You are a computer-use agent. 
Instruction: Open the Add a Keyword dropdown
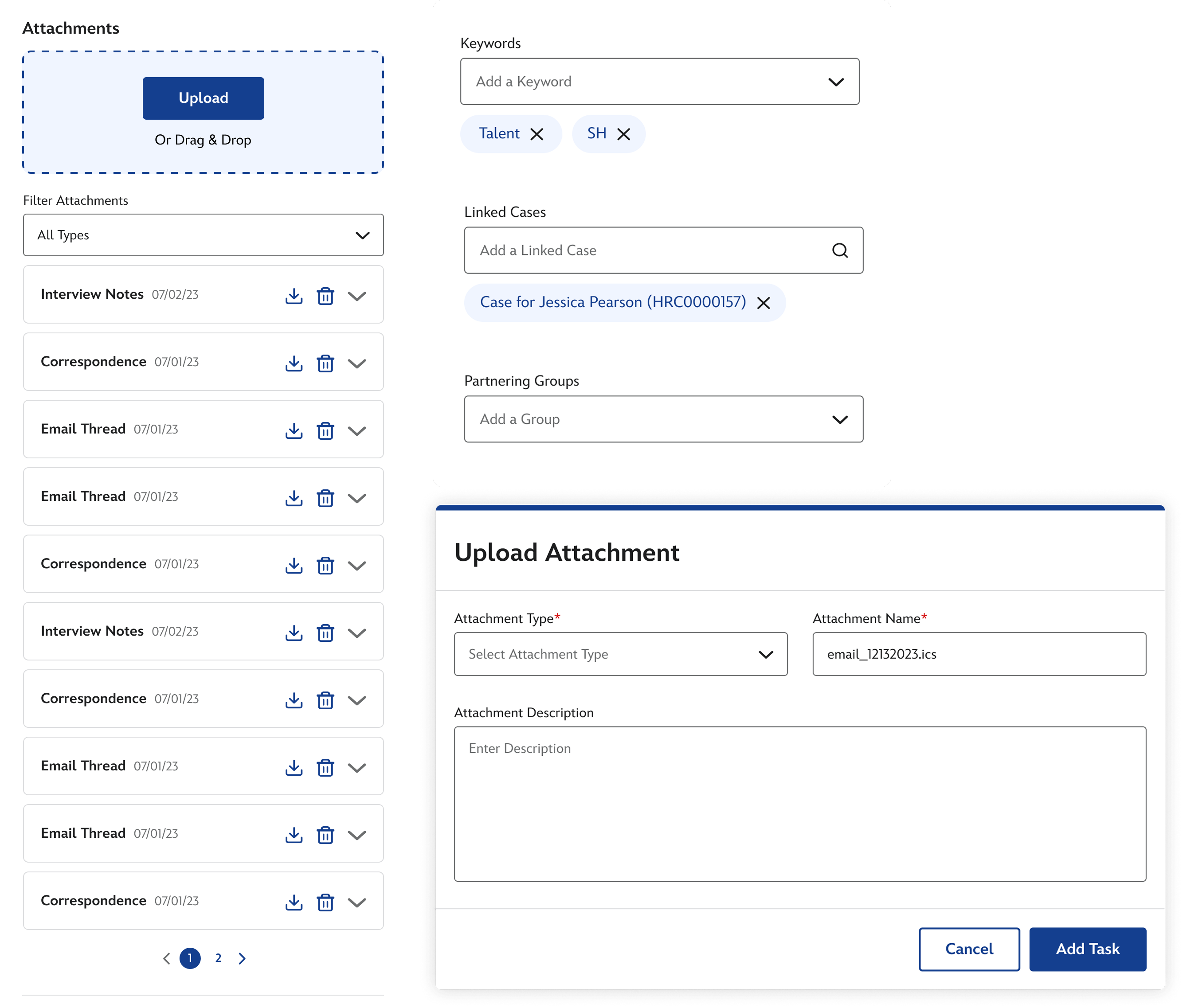(659, 82)
